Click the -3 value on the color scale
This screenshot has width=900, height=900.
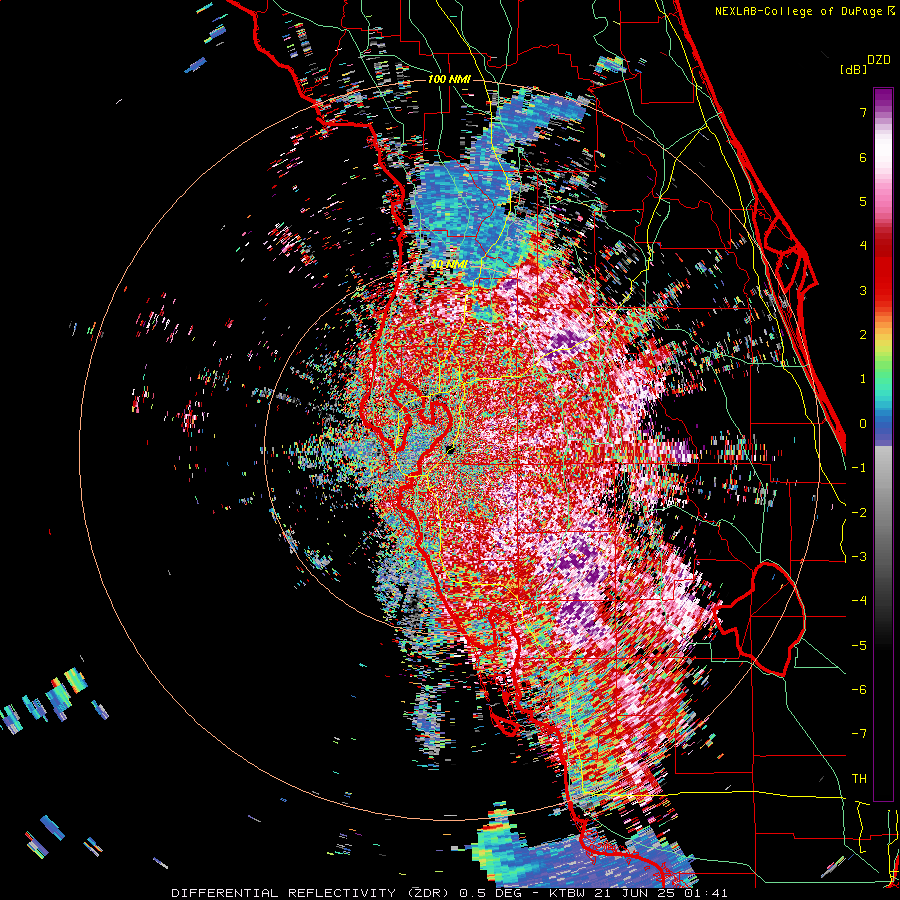pyautogui.click(x=859, y=557)
